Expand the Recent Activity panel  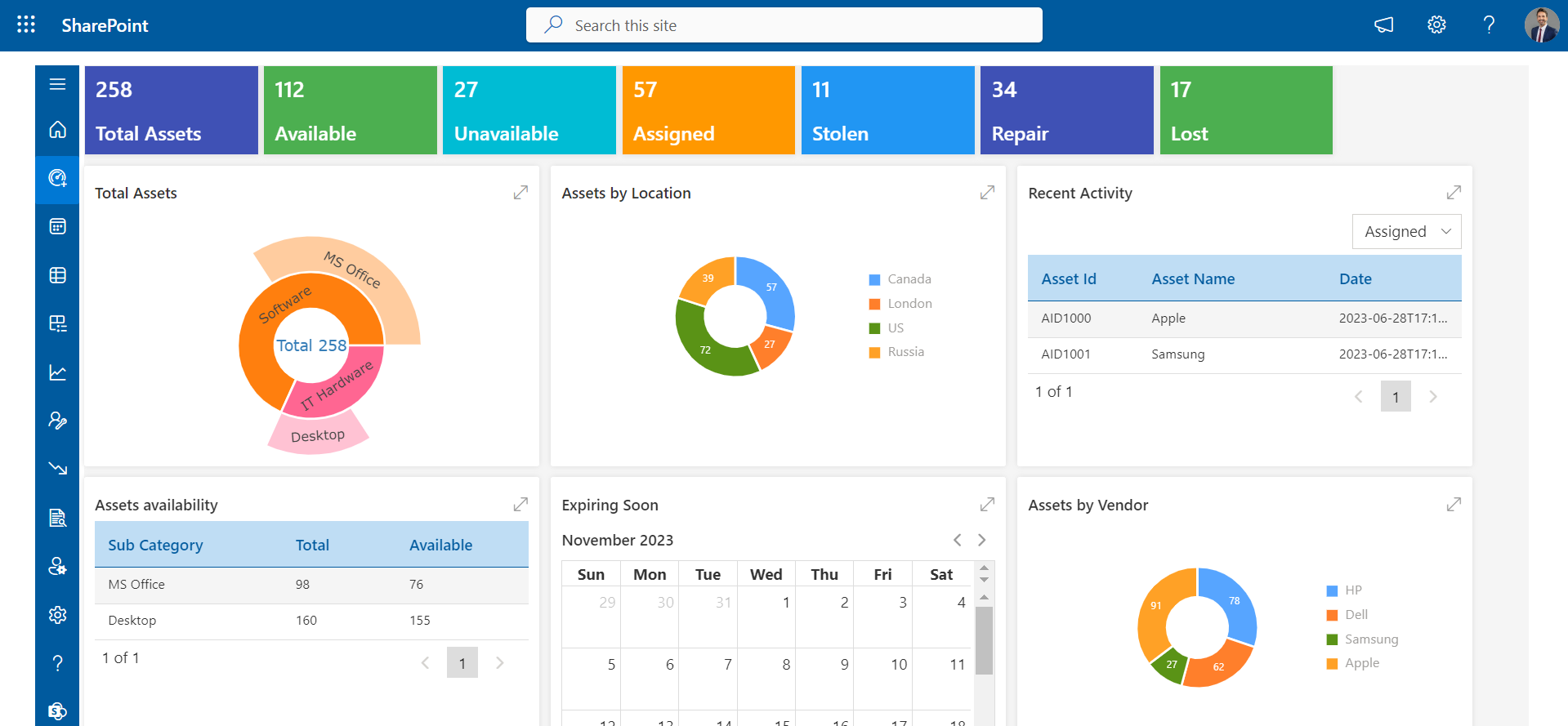tap(1454, 193)
